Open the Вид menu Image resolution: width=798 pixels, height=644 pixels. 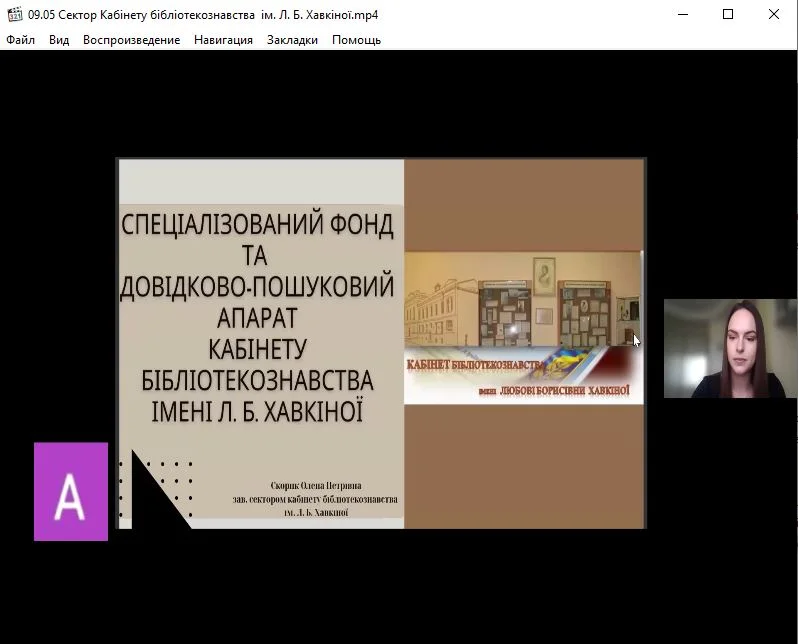59,40
